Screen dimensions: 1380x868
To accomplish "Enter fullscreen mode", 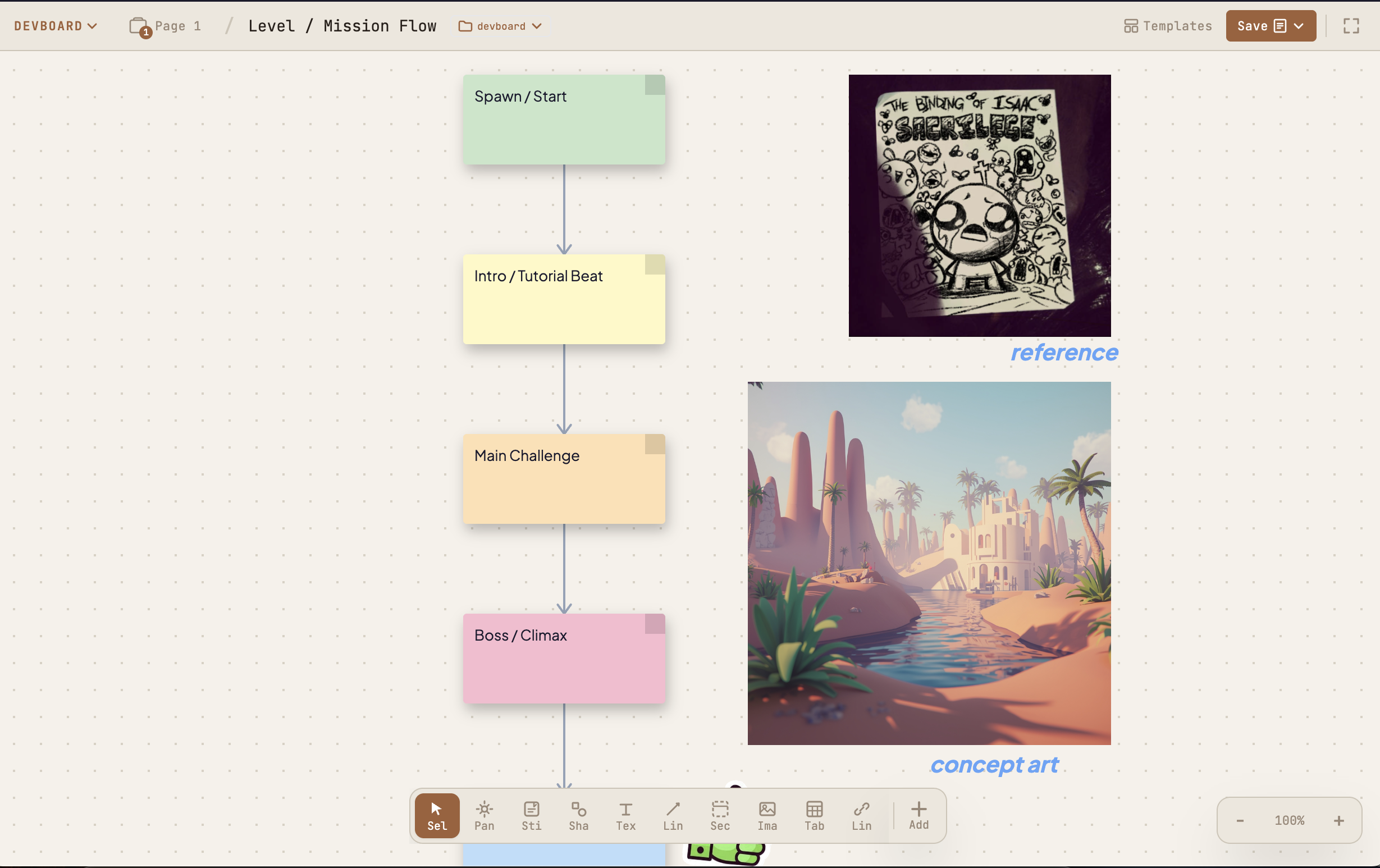I will point(1350,26).
